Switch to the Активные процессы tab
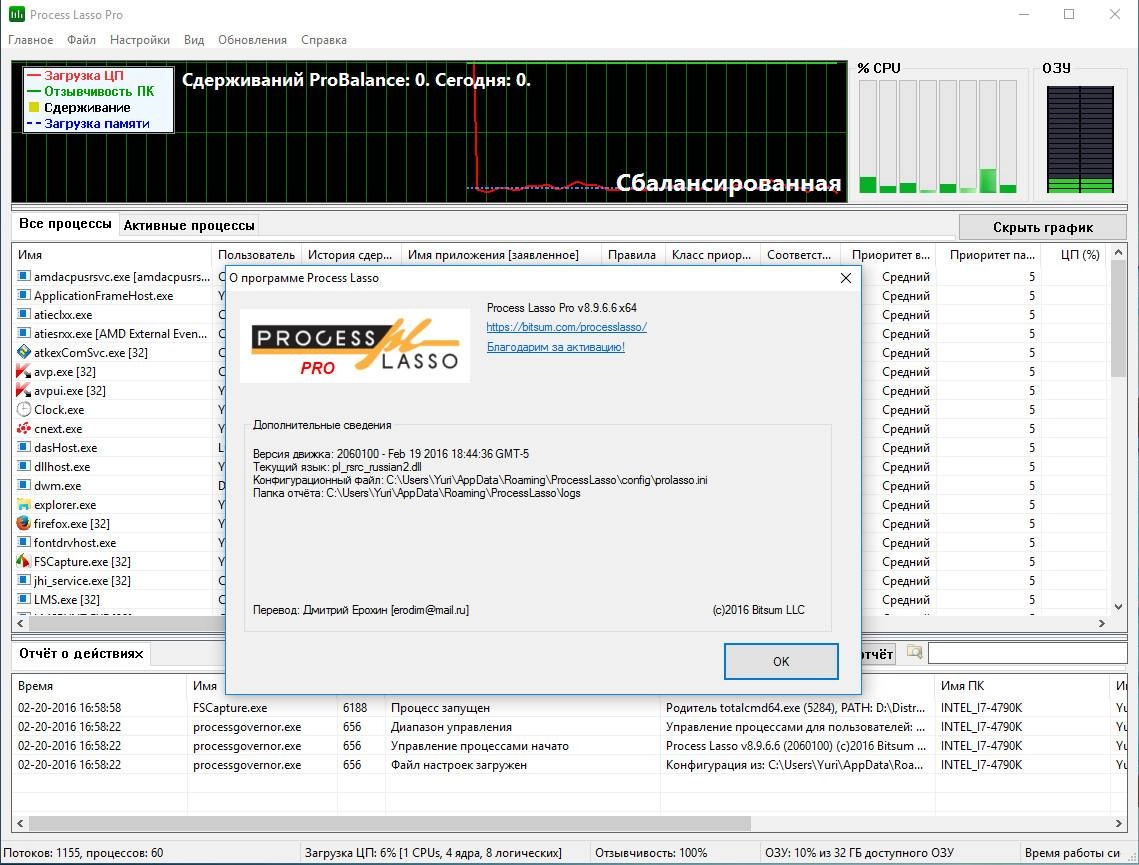Image resolution: width=1139 pixels, height=865 pixels. tap(189, 225)
